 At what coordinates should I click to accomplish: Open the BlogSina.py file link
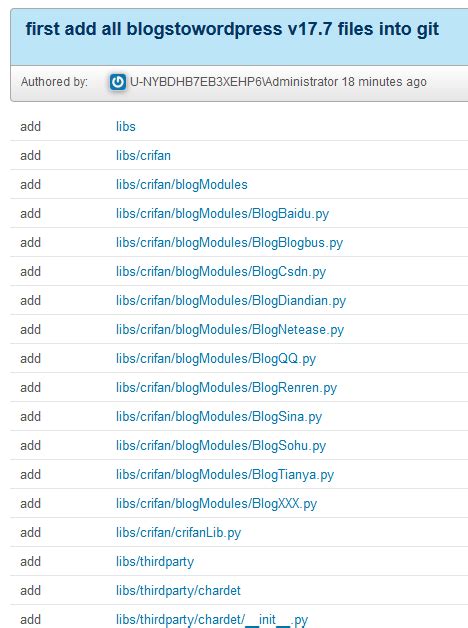tap(219, 417)
